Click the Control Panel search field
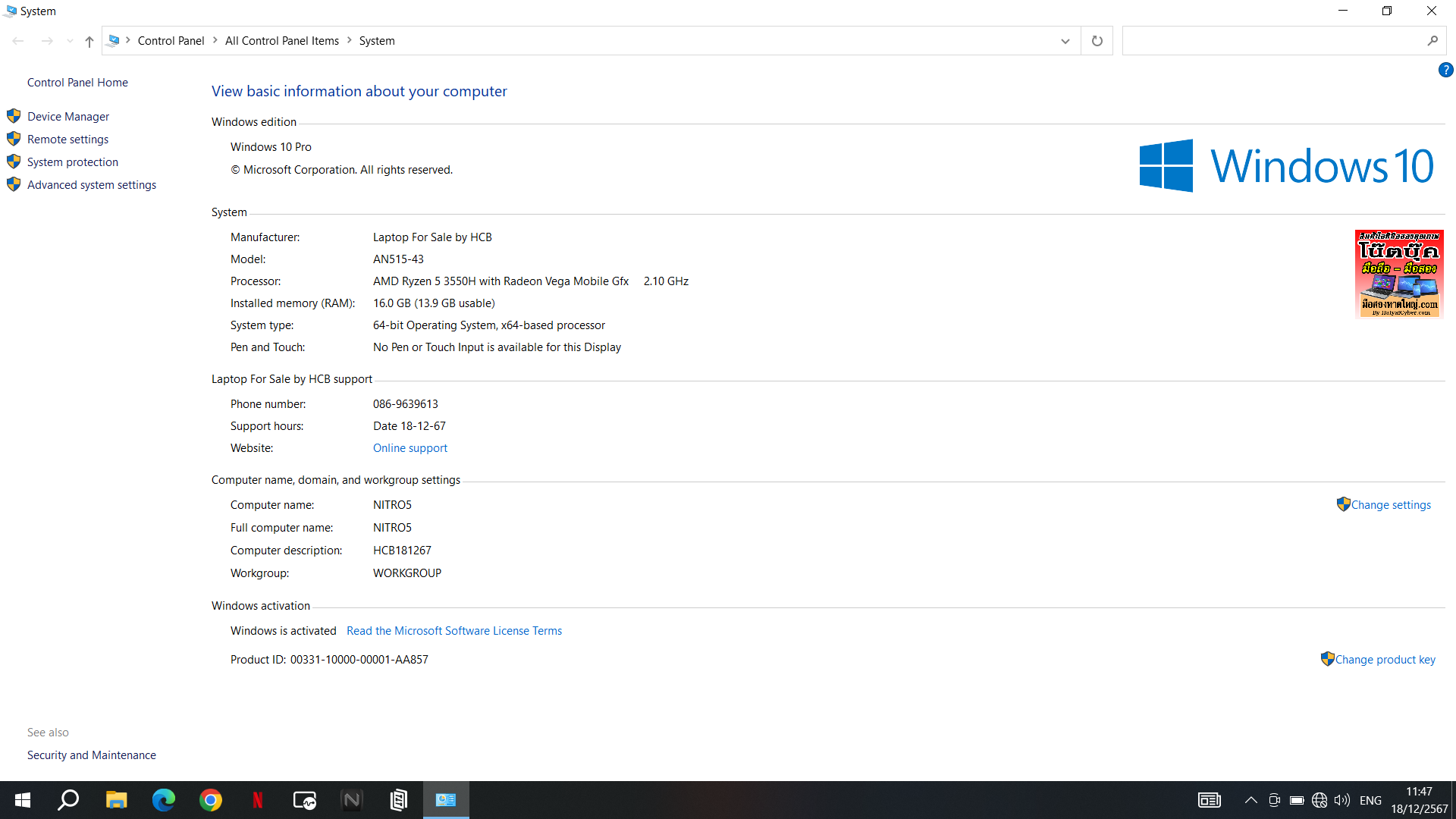Image resolution: width=1456 pixels, height=819 pixels. pos(1274,41)
